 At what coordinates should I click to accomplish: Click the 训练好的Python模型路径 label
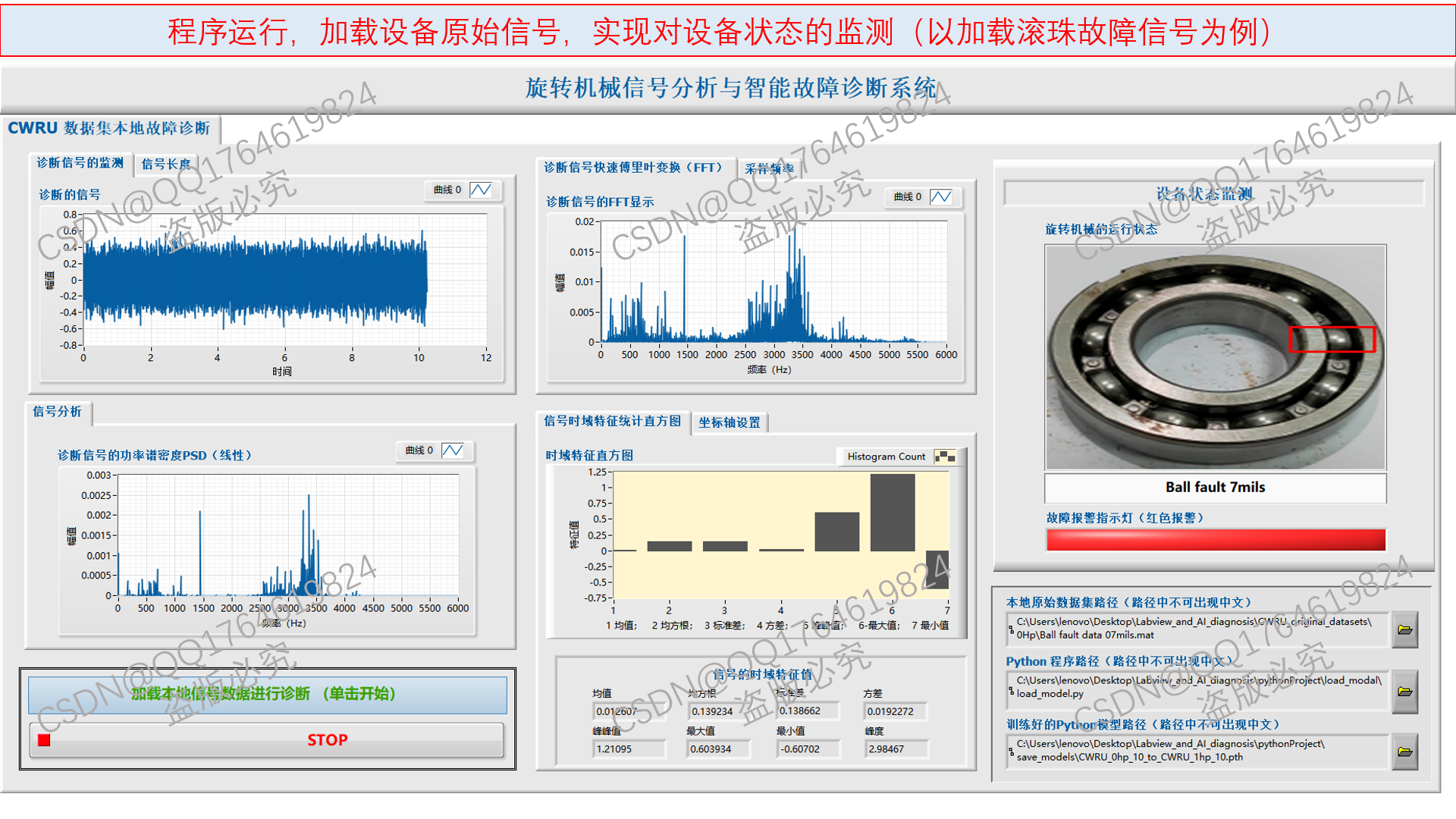click(x=1143, y=724)
